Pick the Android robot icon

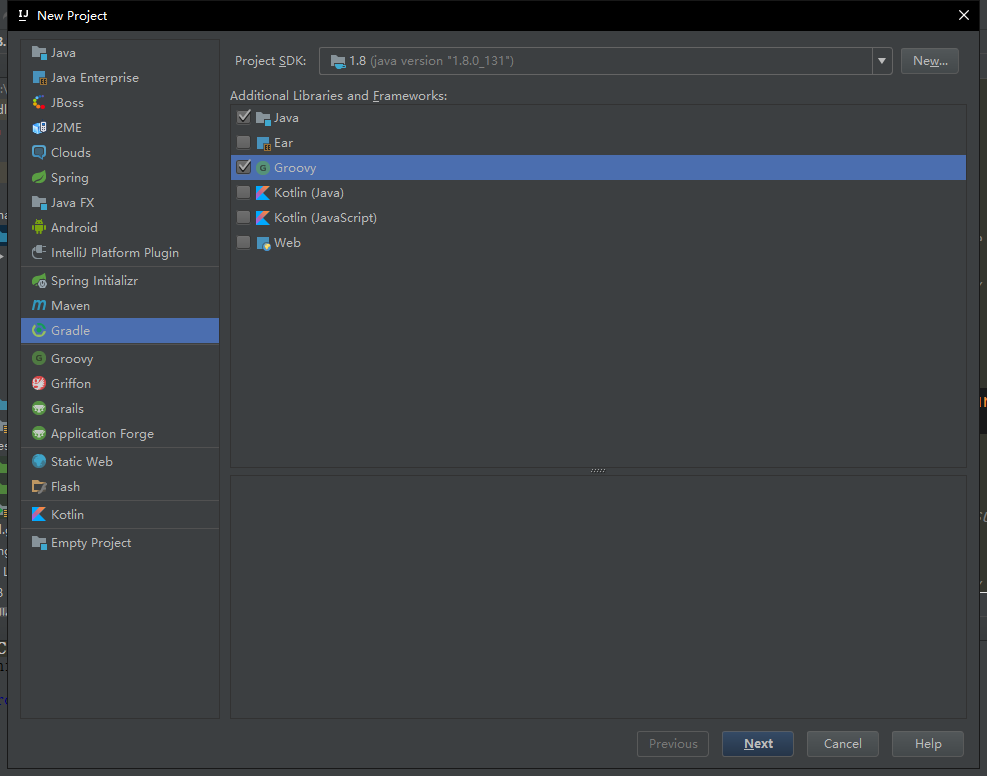click(39, 227)
